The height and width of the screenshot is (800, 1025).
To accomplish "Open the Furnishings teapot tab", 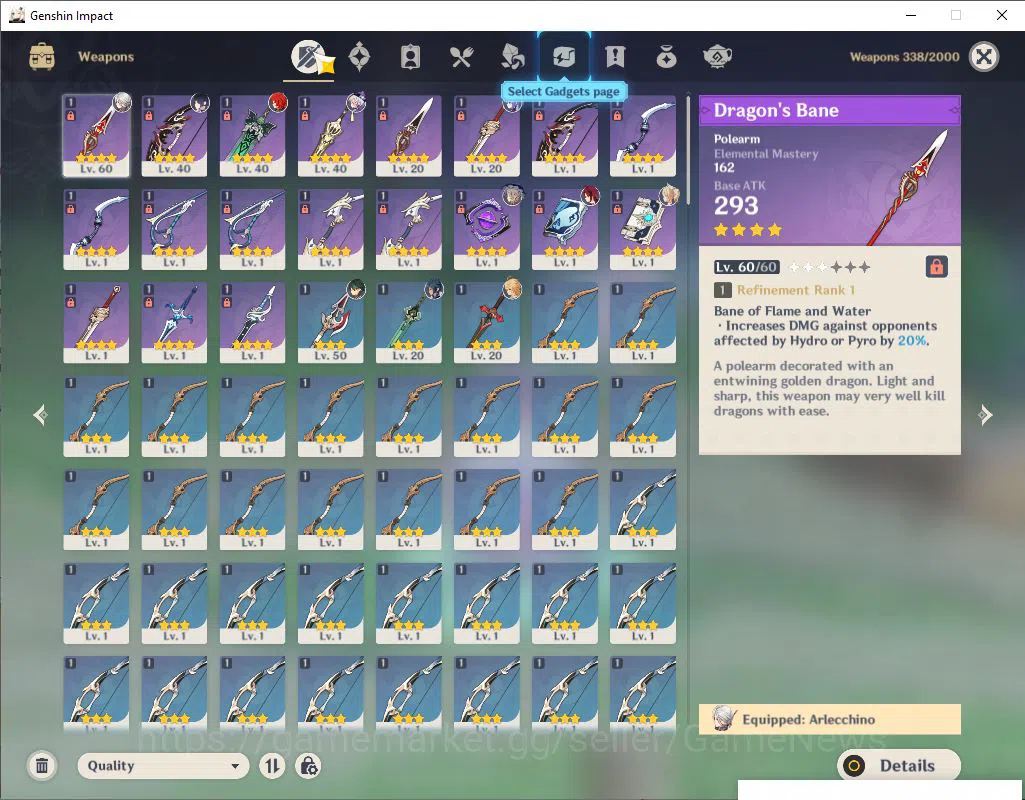I will pyautogui.click(x=717, y=57).
